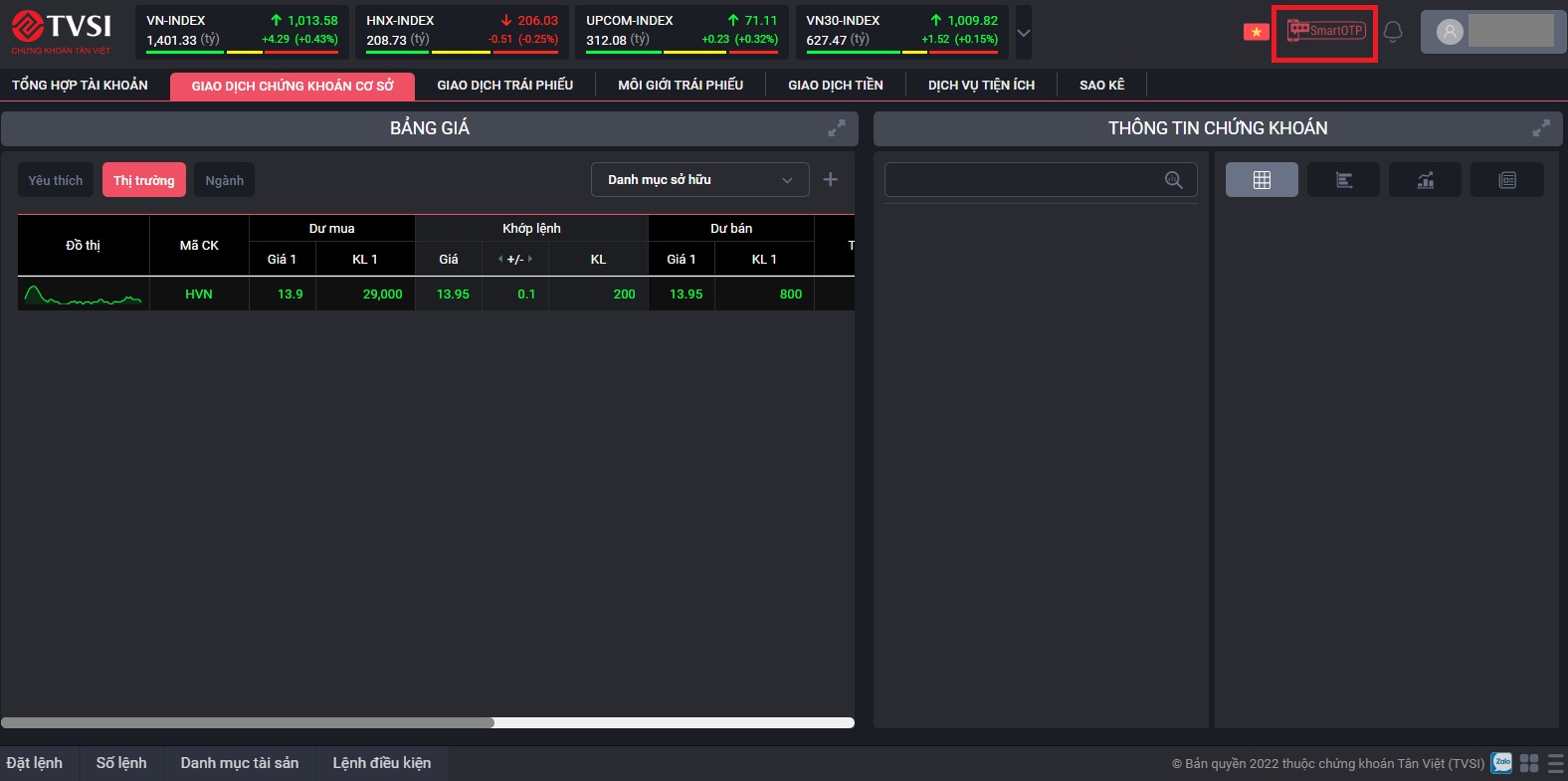This screenshot has width=1568, height=781.
Task: Switch to the horizontal bar chart view
Action: tap(1343, 180)
